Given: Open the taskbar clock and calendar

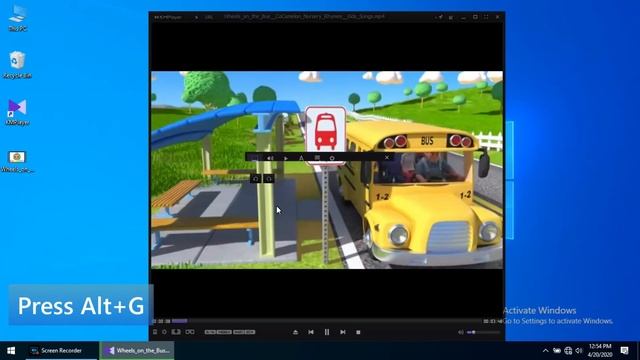Looking at the screenshot, I should [600, 351].
